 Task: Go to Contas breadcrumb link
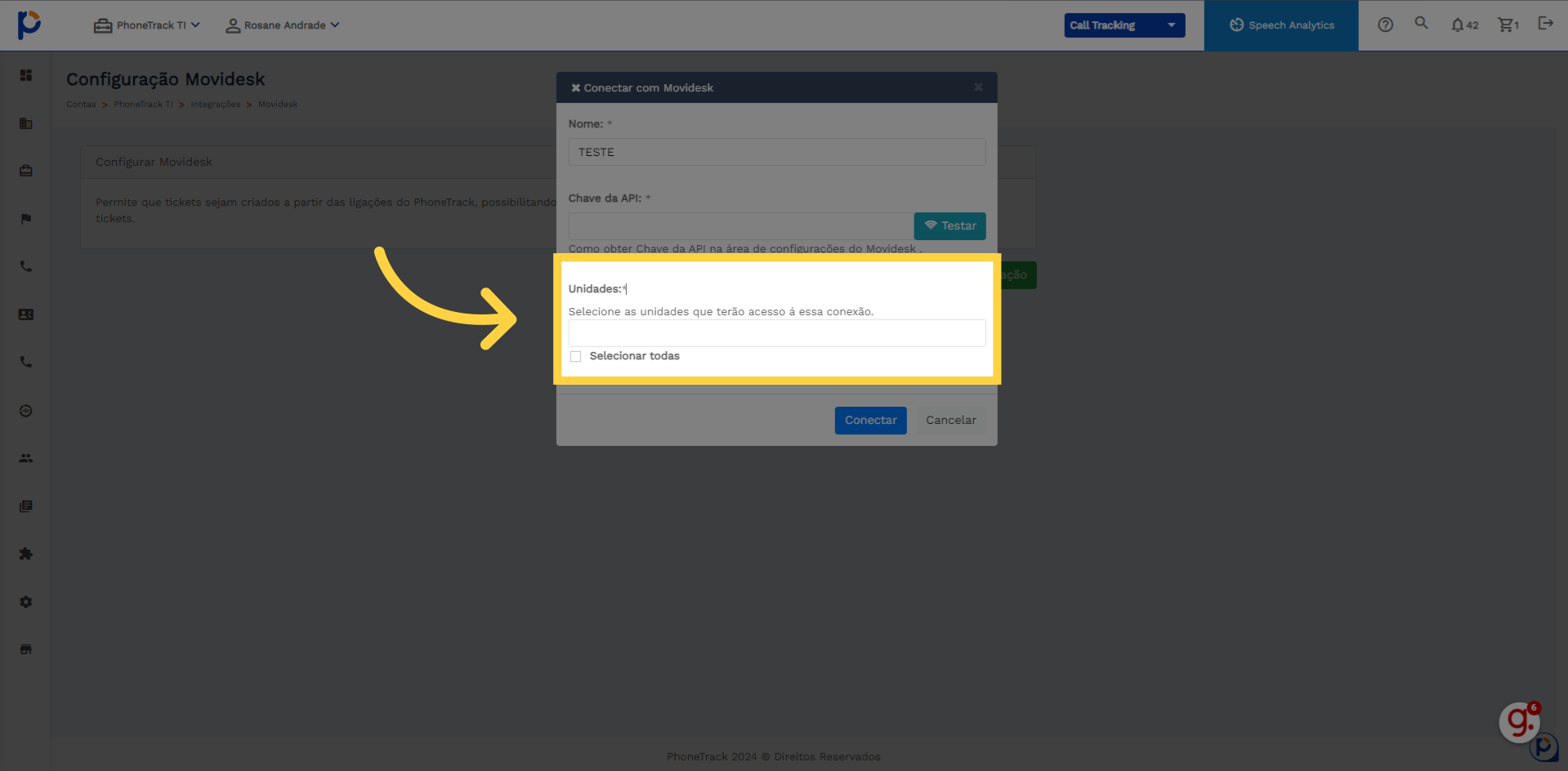[81, 105]
